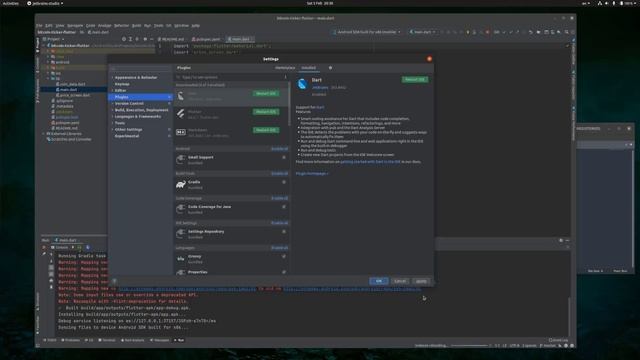Image resolution: width=640 pixels, height=360 pixels.
Task: Toggle the Smali Support plugin checkbox
Action: click(x=284, y=157)
